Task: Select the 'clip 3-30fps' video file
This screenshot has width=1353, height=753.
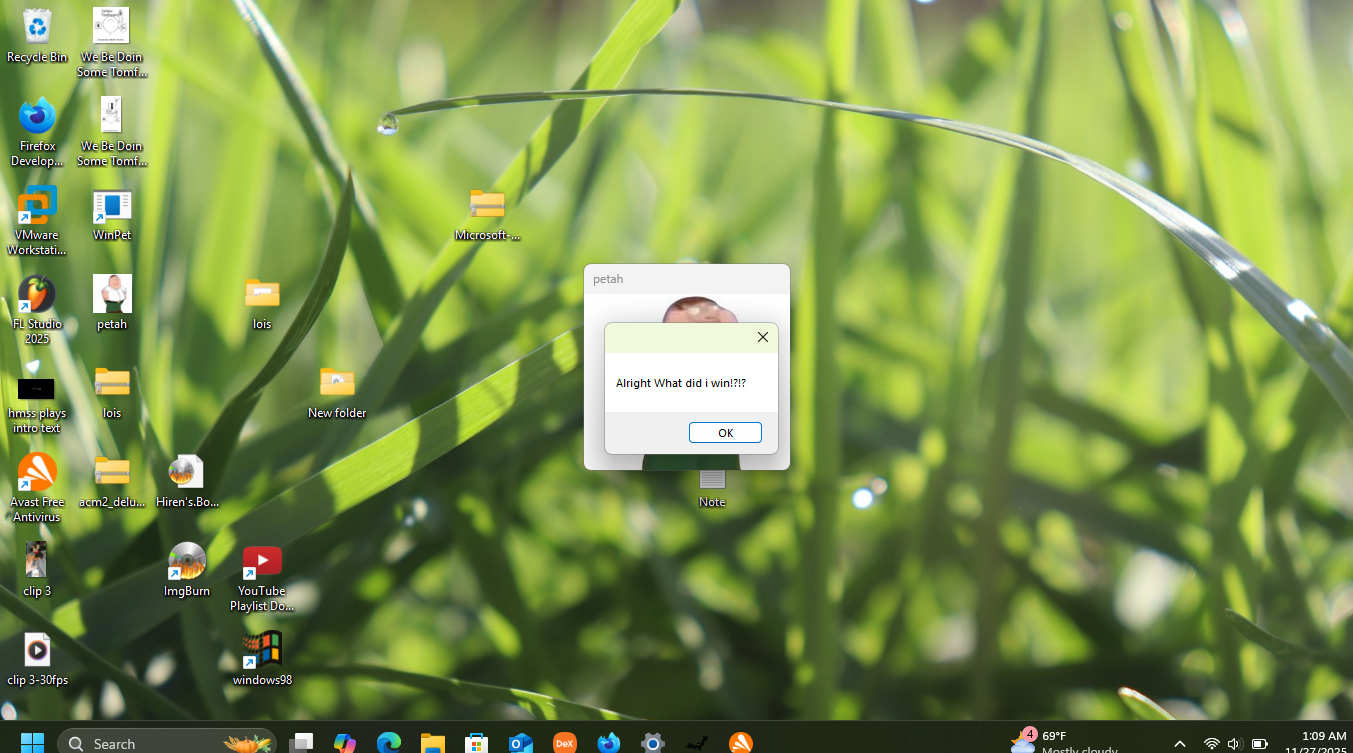Action: pyautogui.click(x=37, y=658)
